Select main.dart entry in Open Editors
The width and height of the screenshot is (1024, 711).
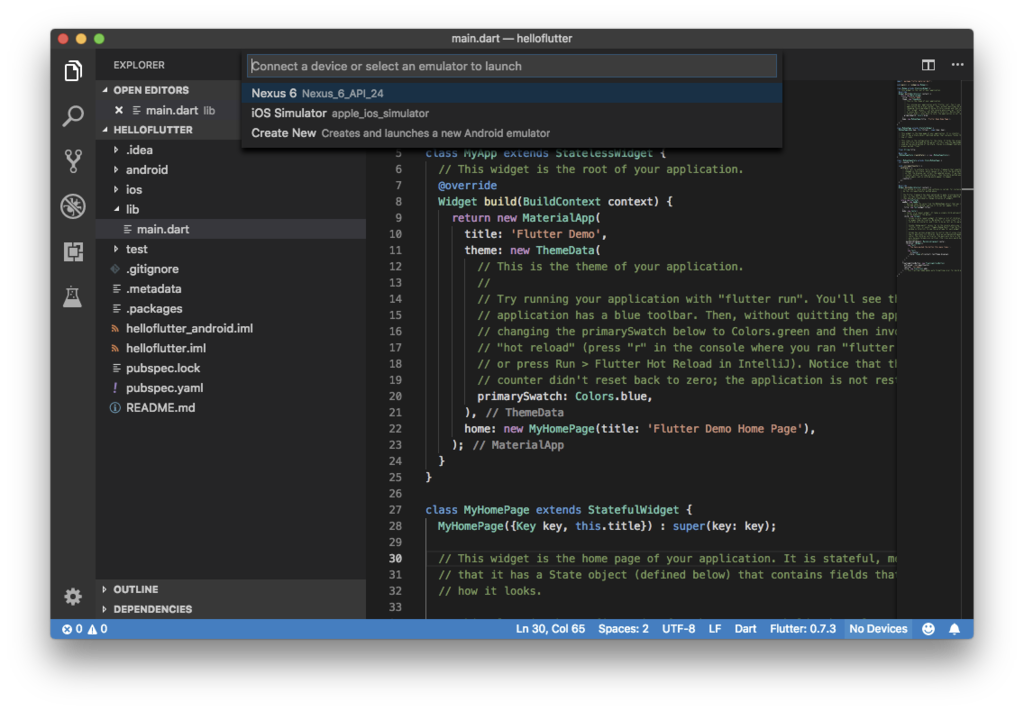point(168,110)
